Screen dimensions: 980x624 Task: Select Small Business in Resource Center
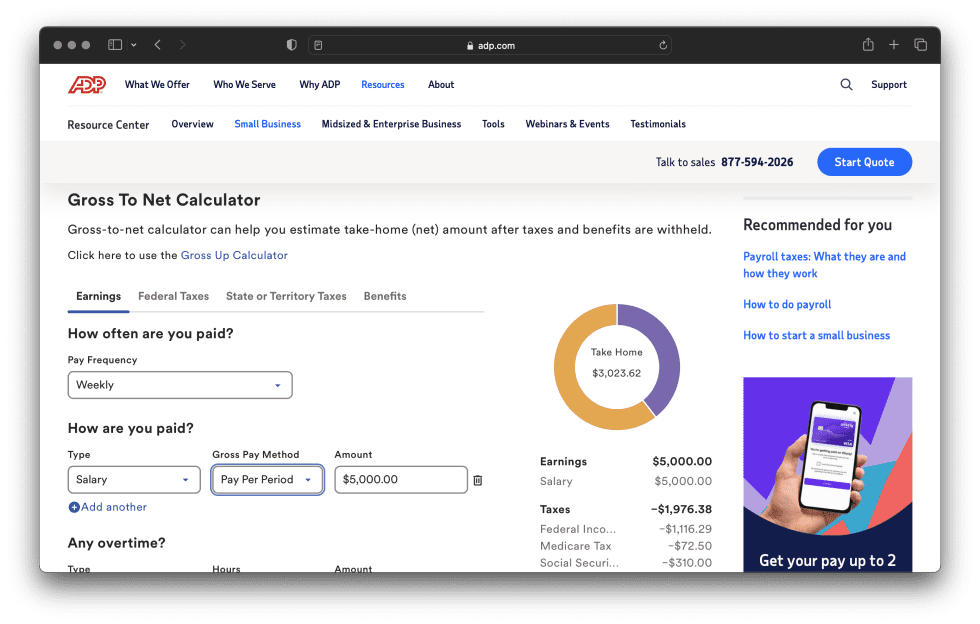tap(268, 124)
